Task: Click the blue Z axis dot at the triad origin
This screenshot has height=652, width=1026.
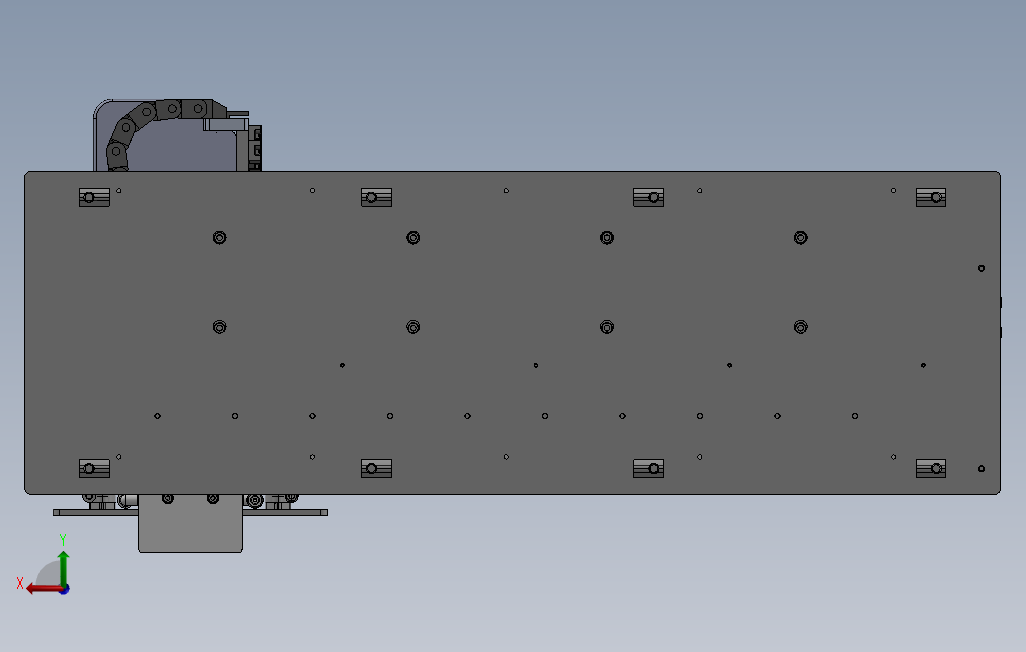Action: point(65,590)
